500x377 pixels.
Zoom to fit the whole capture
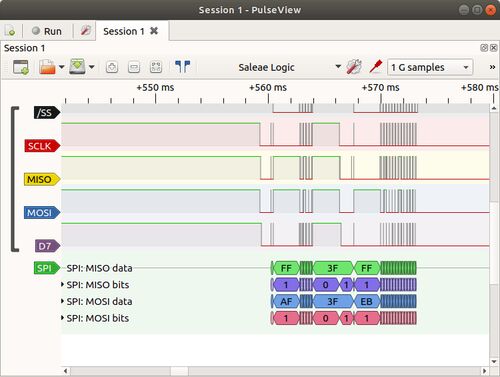pyautogui.click(x=156, y=67)
